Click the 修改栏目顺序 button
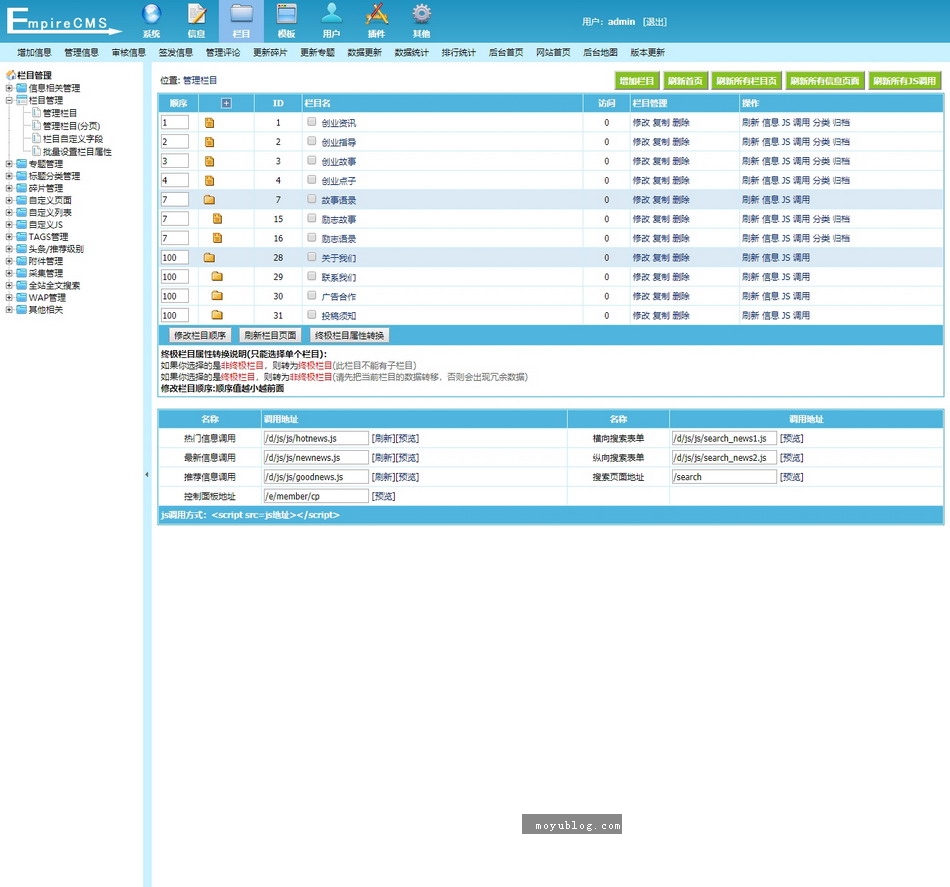 point(200,335)
